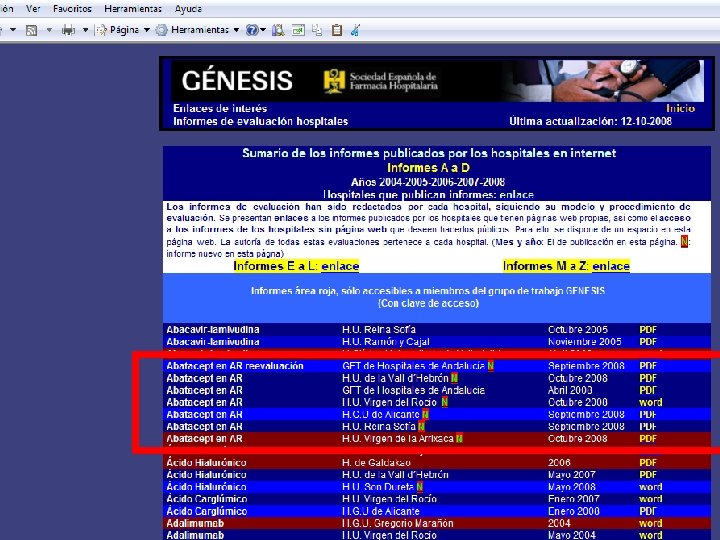This screenshot has height=540, width=720.
Task: Click 'Informes A a D' heading text
Action: (x=428, y=168)
